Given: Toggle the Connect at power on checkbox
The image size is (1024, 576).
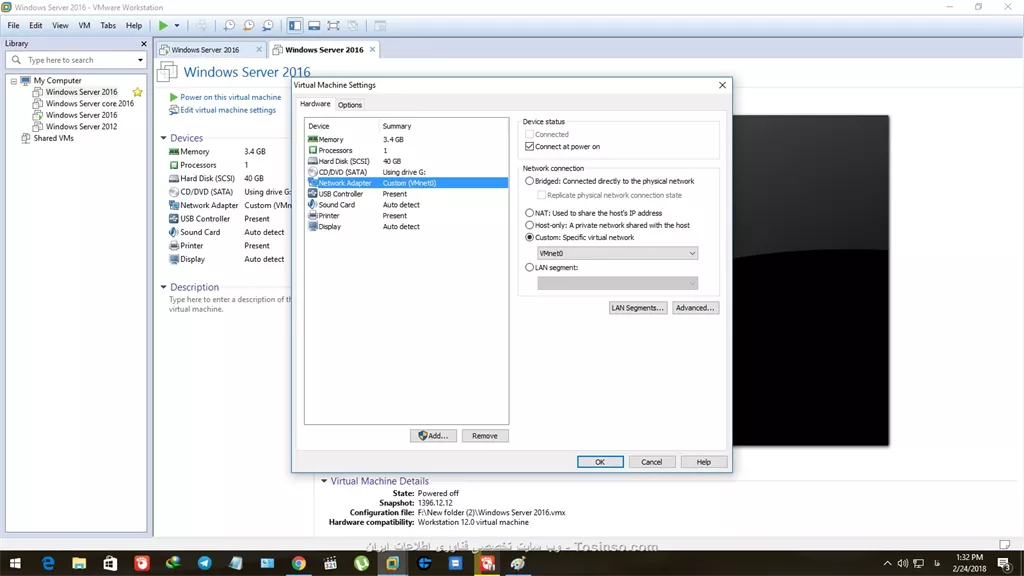Looking at the screenshot, I should pos(530,146).
